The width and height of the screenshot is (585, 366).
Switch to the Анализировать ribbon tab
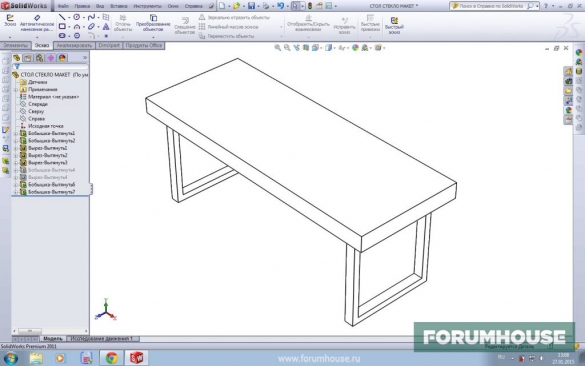pos(74,46)
